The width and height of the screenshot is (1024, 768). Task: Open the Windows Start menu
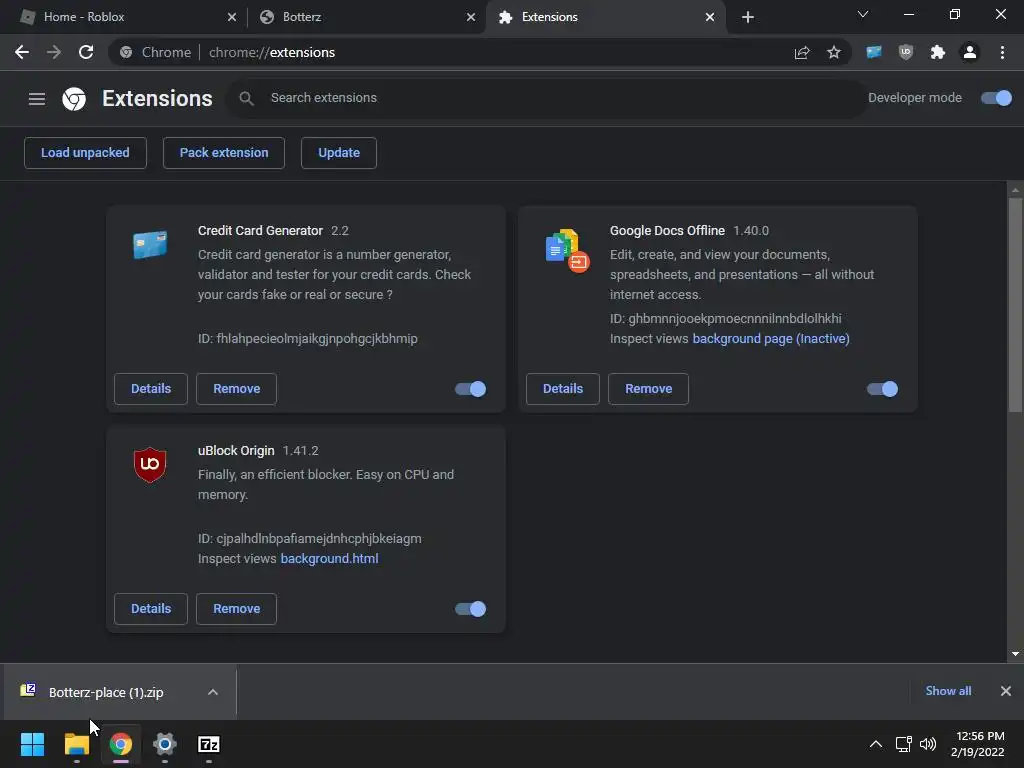32,744
